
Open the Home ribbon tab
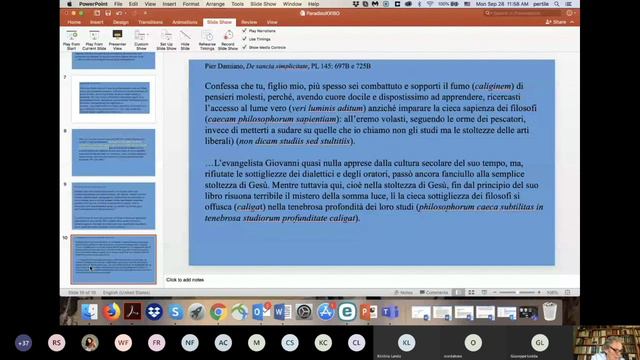tap(74, 22)
